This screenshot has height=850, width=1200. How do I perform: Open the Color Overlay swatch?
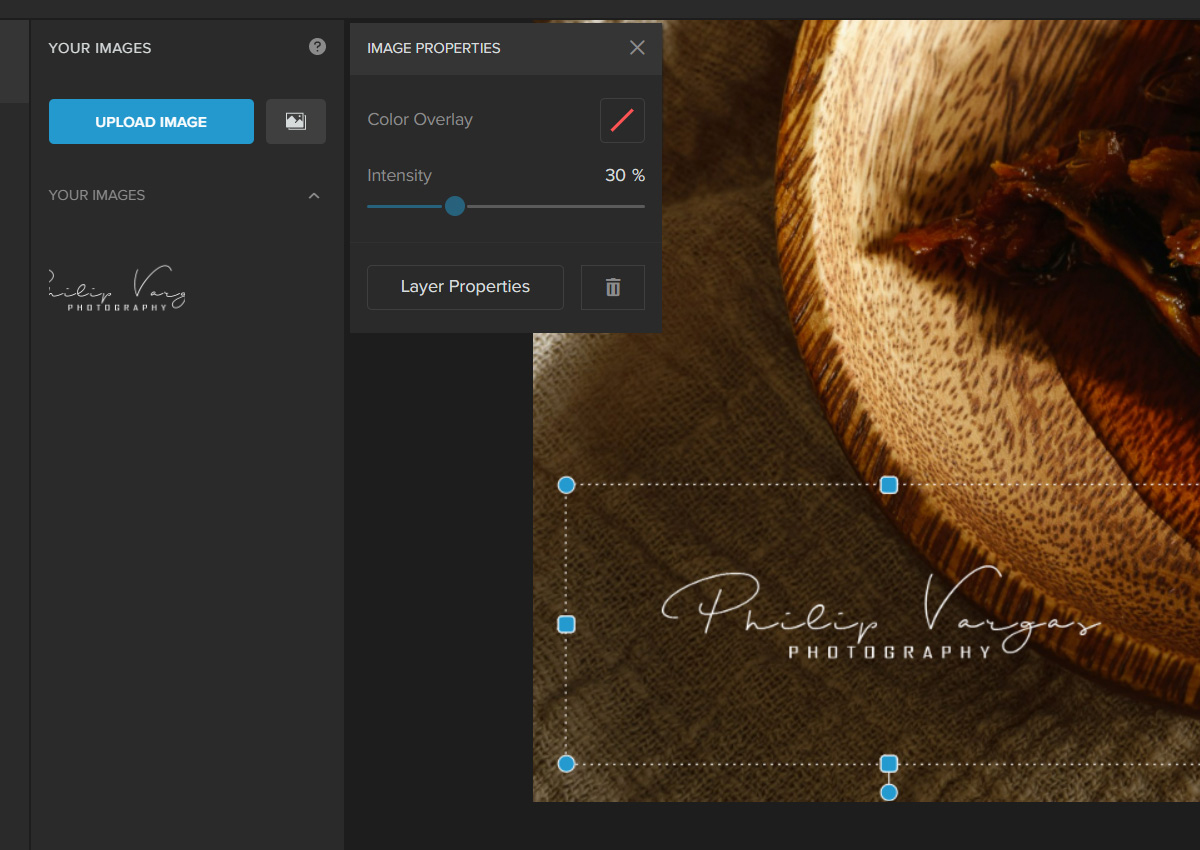point(622,120)
